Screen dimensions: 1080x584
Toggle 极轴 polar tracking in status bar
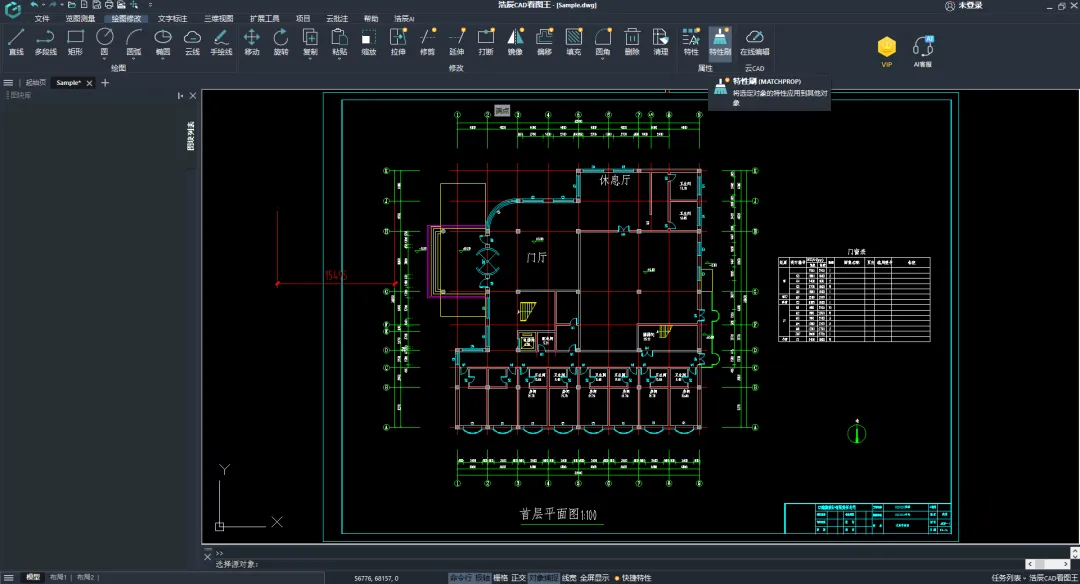[x=482, y=578]
